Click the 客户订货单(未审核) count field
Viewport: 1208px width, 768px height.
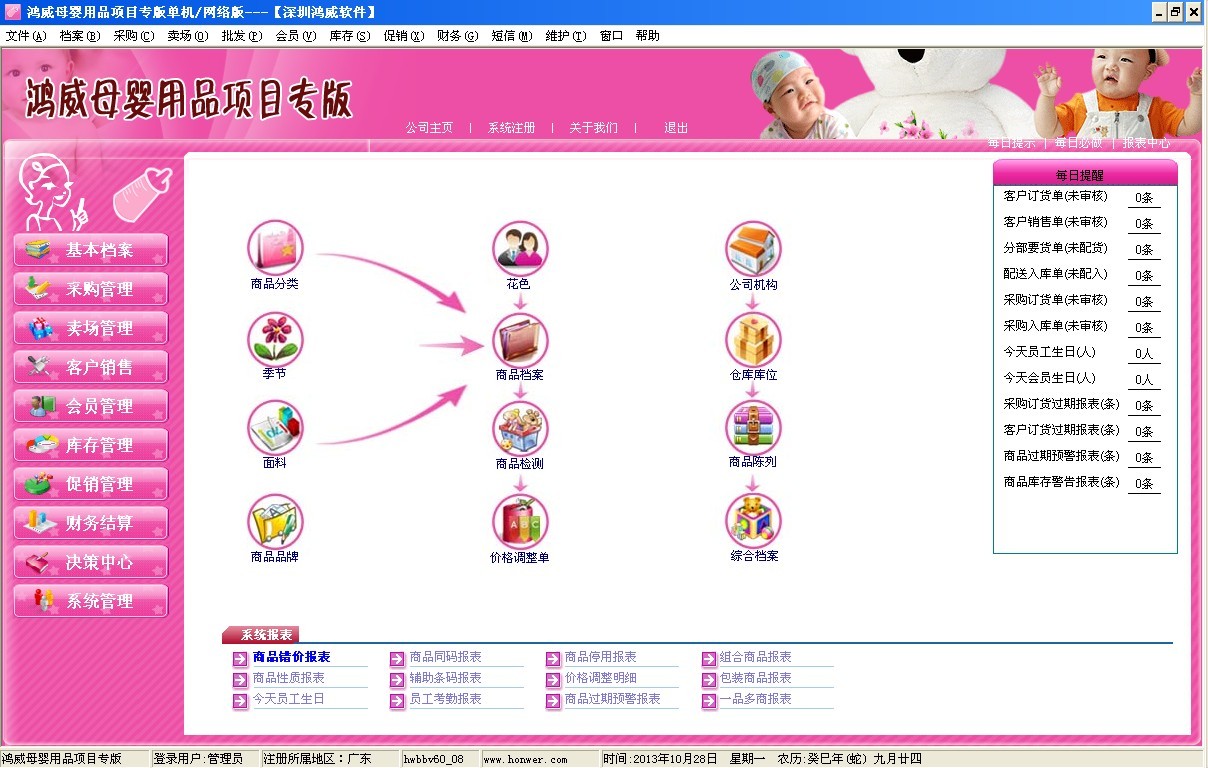[x=1144, y=198]
